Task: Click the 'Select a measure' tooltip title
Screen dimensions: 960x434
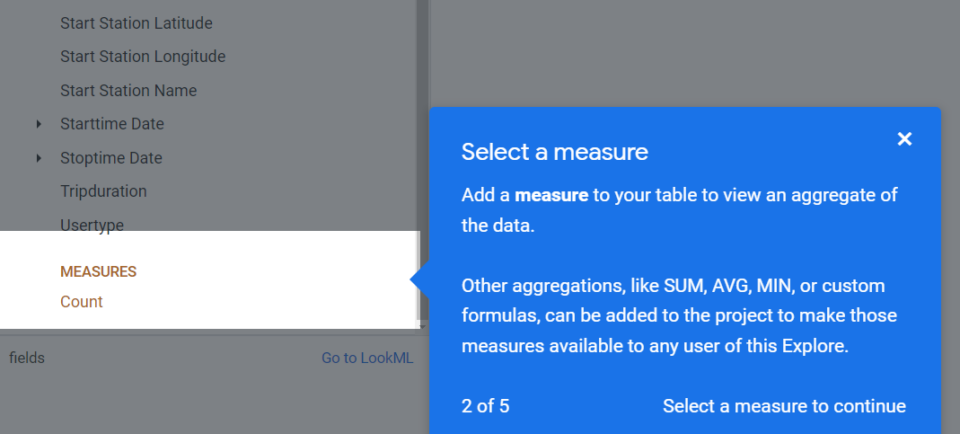Action: tap(554, 152)
